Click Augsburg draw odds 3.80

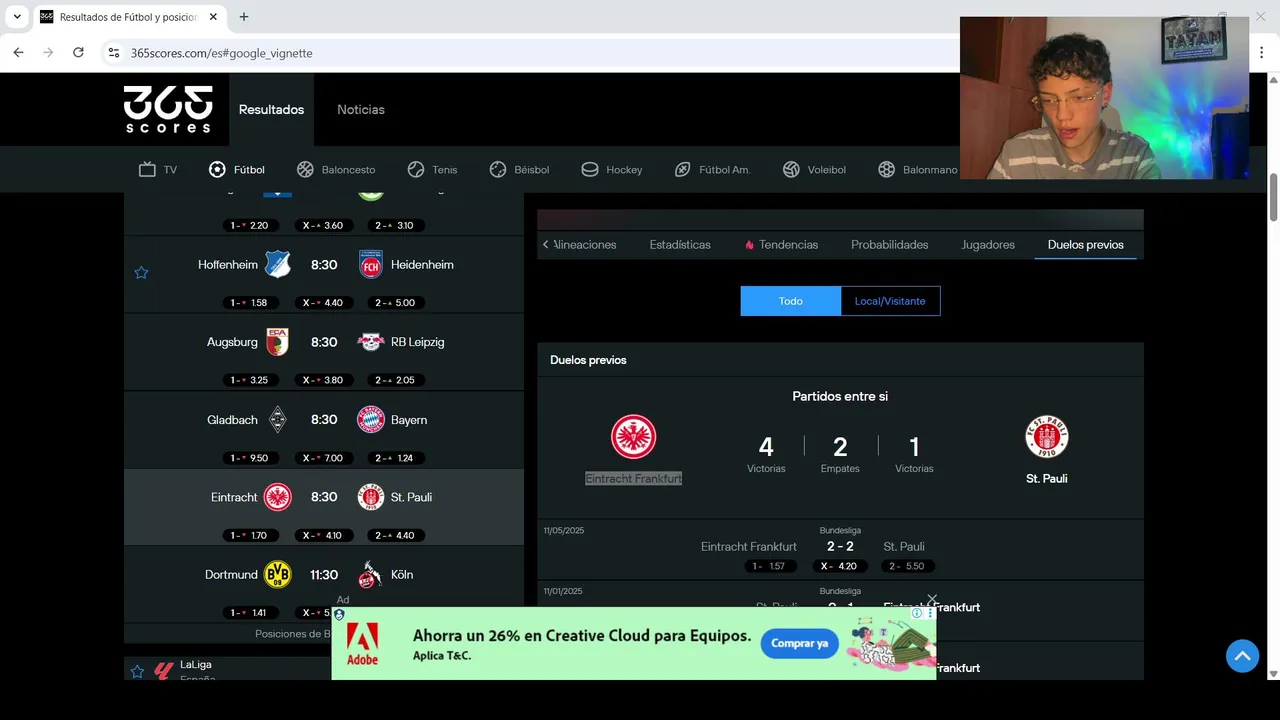pyautogui.click(x=323, y=380)
